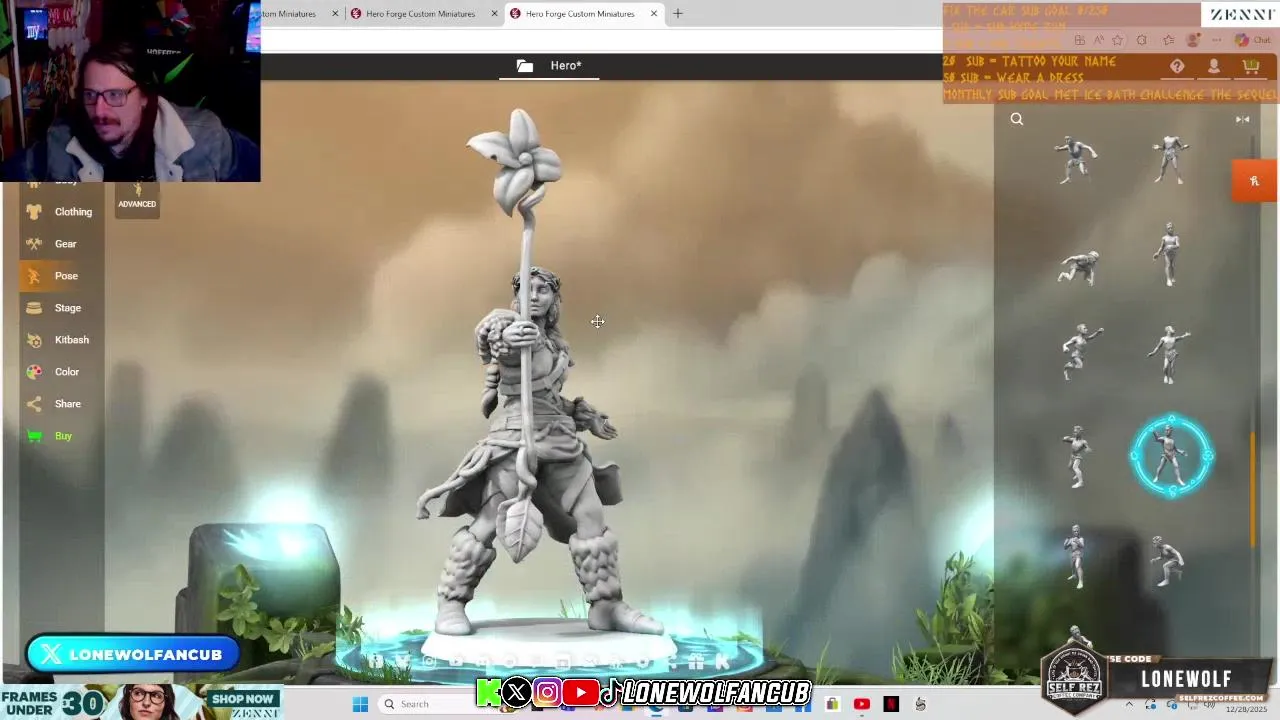Click the orange side tab button
1280x720 pixels.
pos(1254,181)
